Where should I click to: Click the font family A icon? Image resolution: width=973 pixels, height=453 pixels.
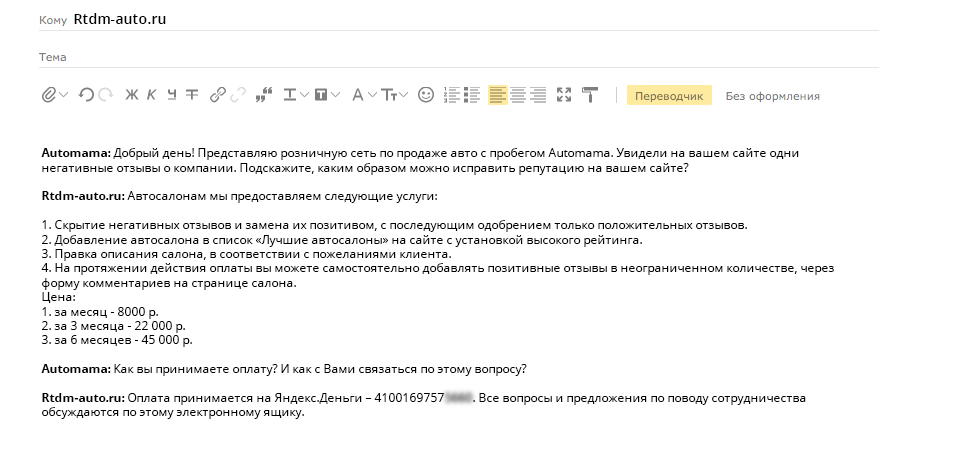(x=357, y=95)
